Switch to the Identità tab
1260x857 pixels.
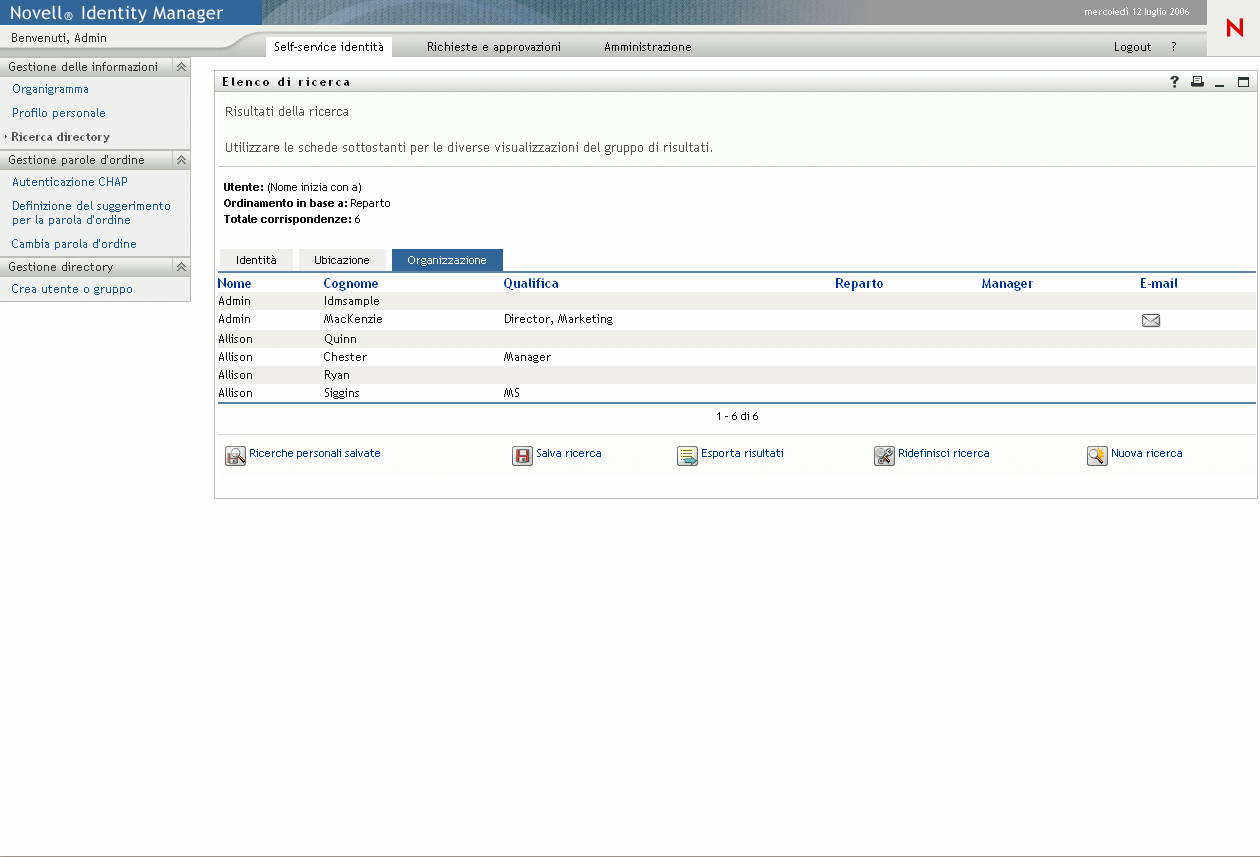(256, 260)
